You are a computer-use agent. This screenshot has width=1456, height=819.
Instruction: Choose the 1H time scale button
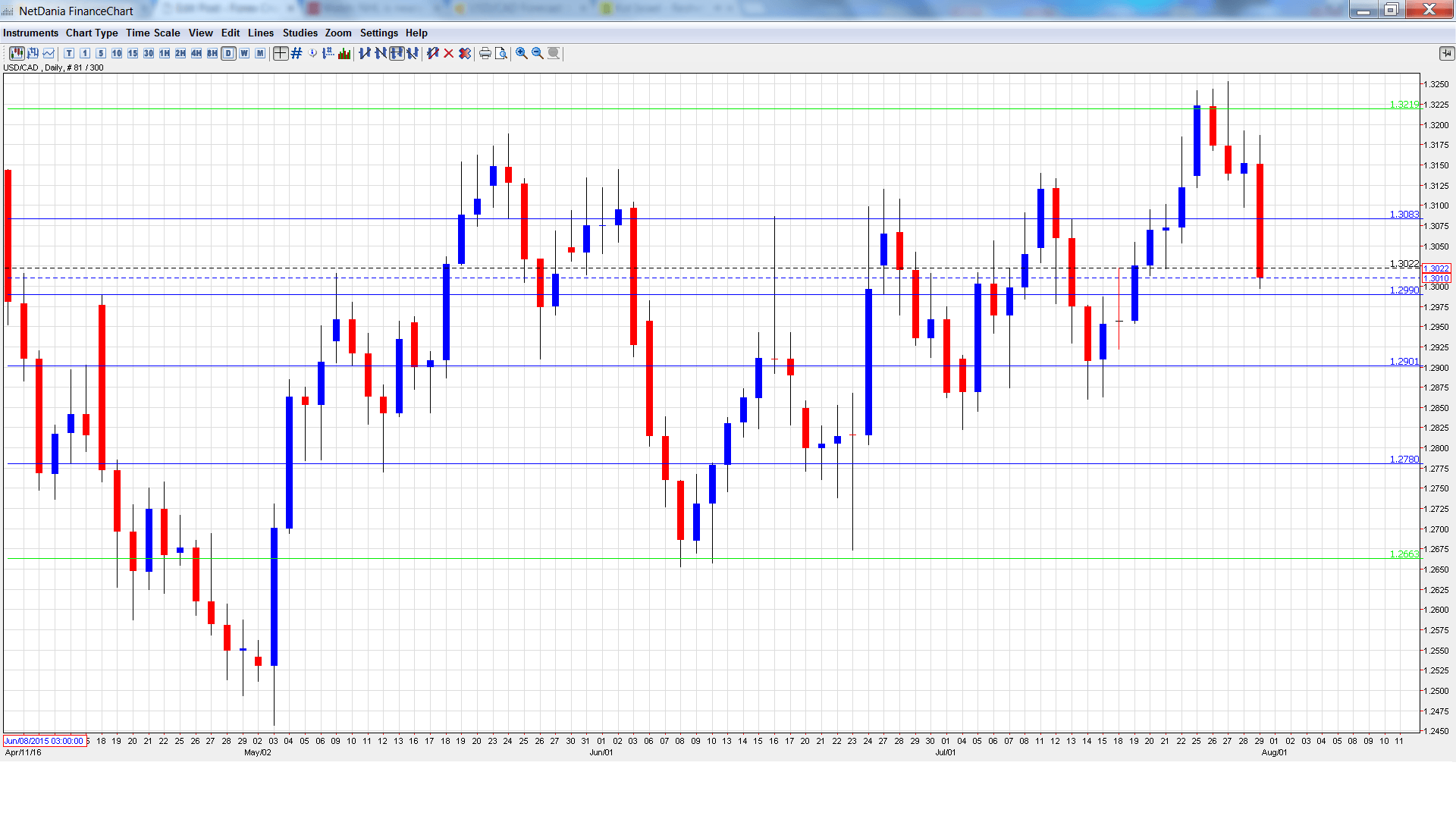(x=165, y=53)
